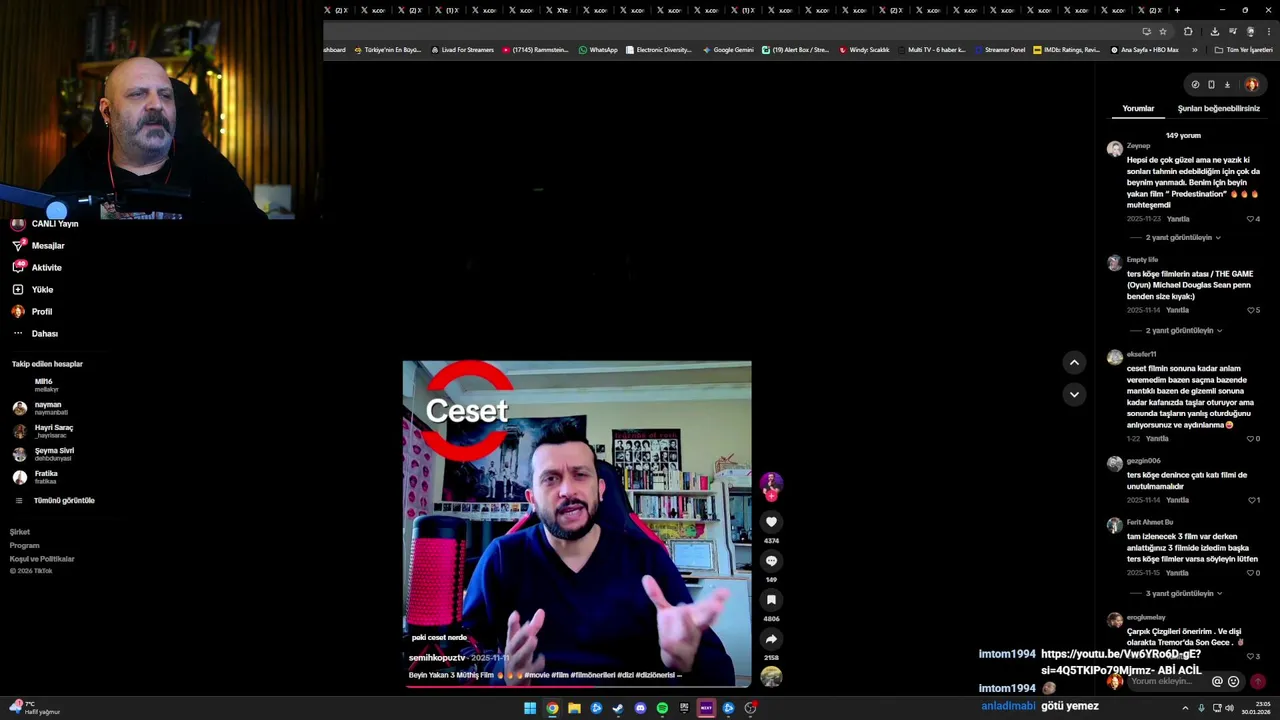Share the video with the arrow icon
Screen dimensions: 1280x720
pyautogui.click(x=771, y=639)
